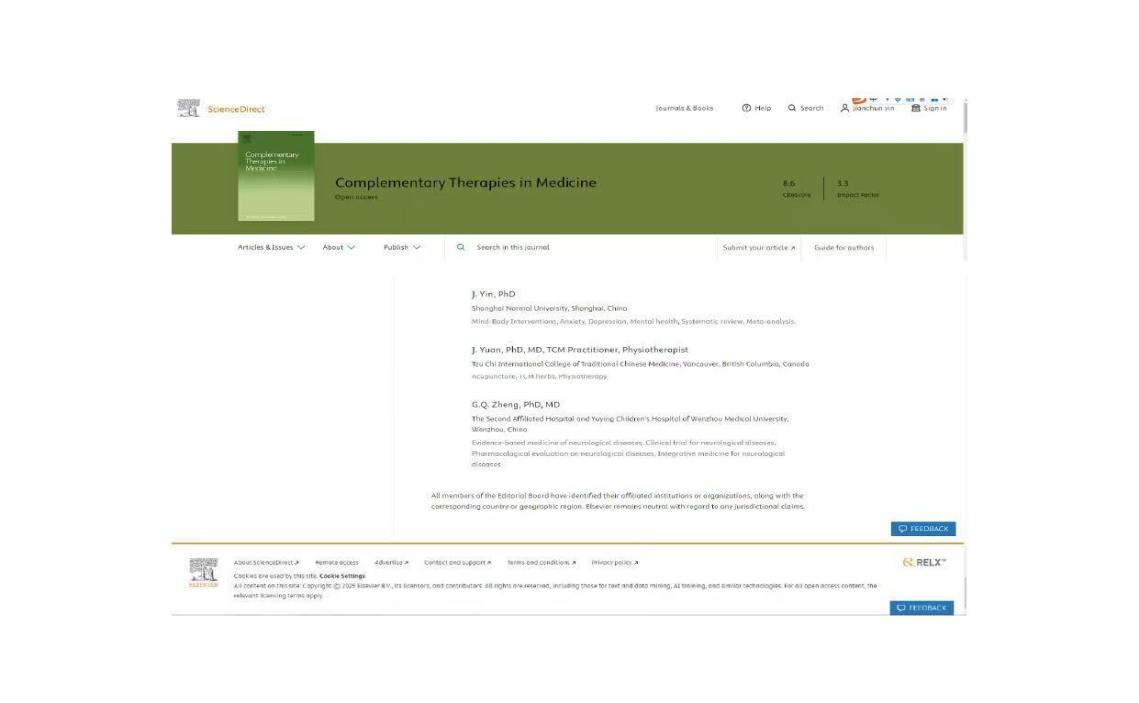1139x703 pixels.
Task: Expand the About dropdown menu
Action: point(339,247)
